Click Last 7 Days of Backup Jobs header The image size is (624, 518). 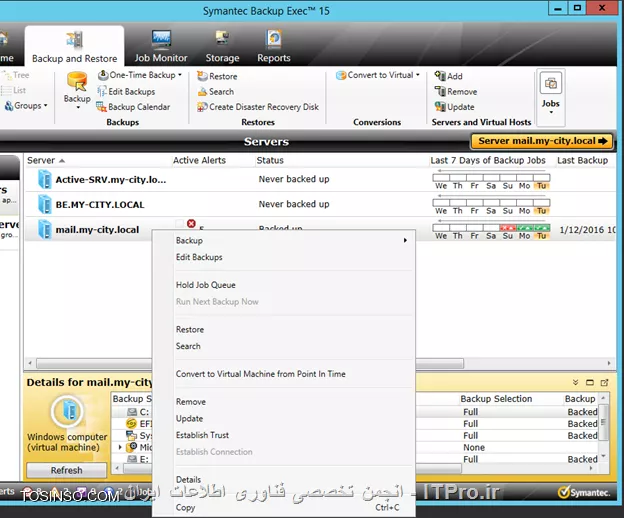tap(488, 160)
